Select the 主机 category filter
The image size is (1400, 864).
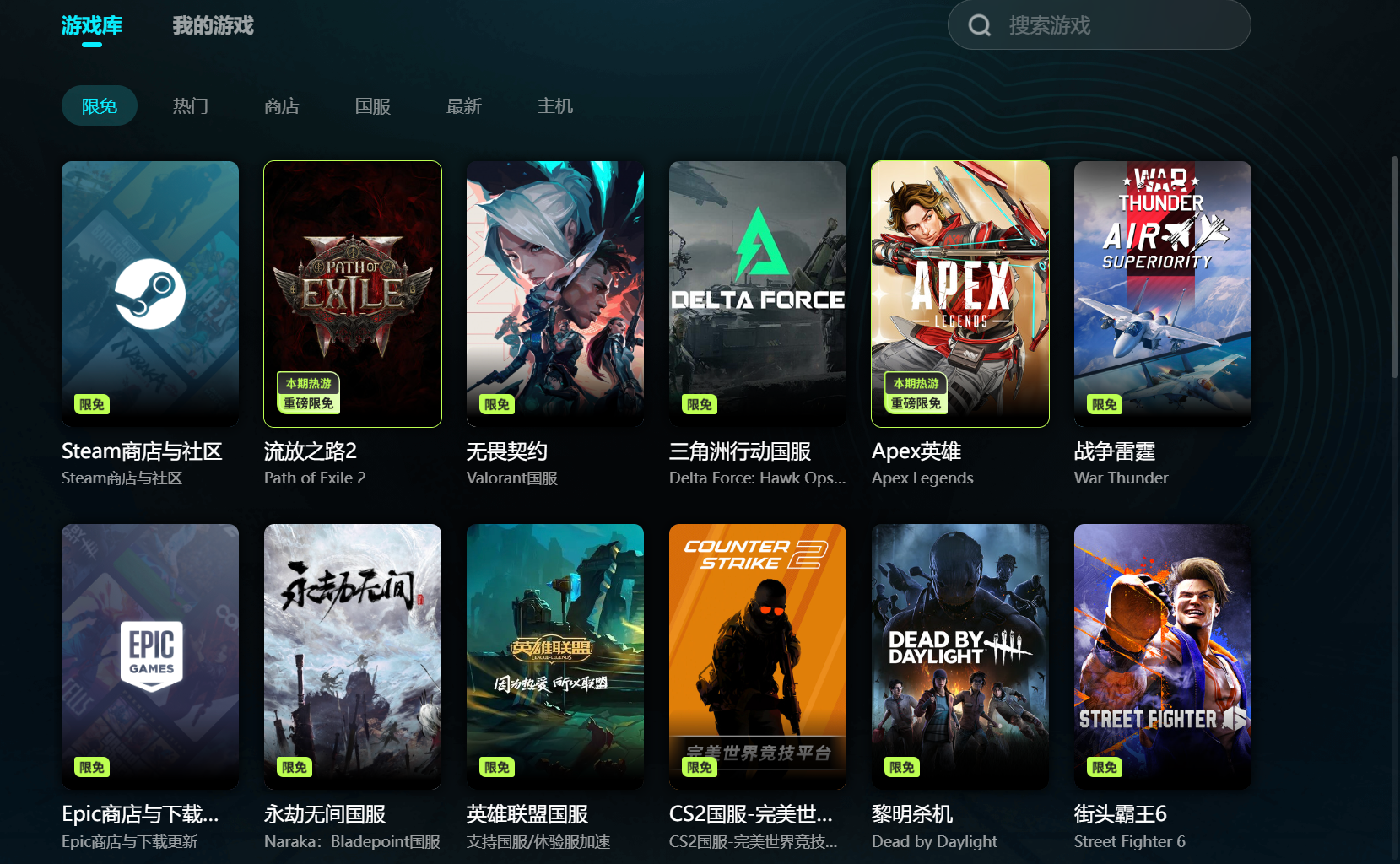(x=555, y=105)
